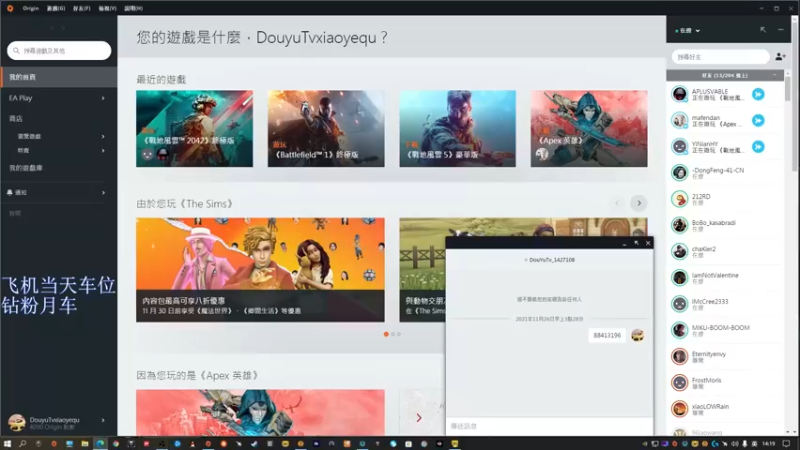800x450 pixels.
Task: Expand the 特賣 chevron under store
Action: (103, 151)
